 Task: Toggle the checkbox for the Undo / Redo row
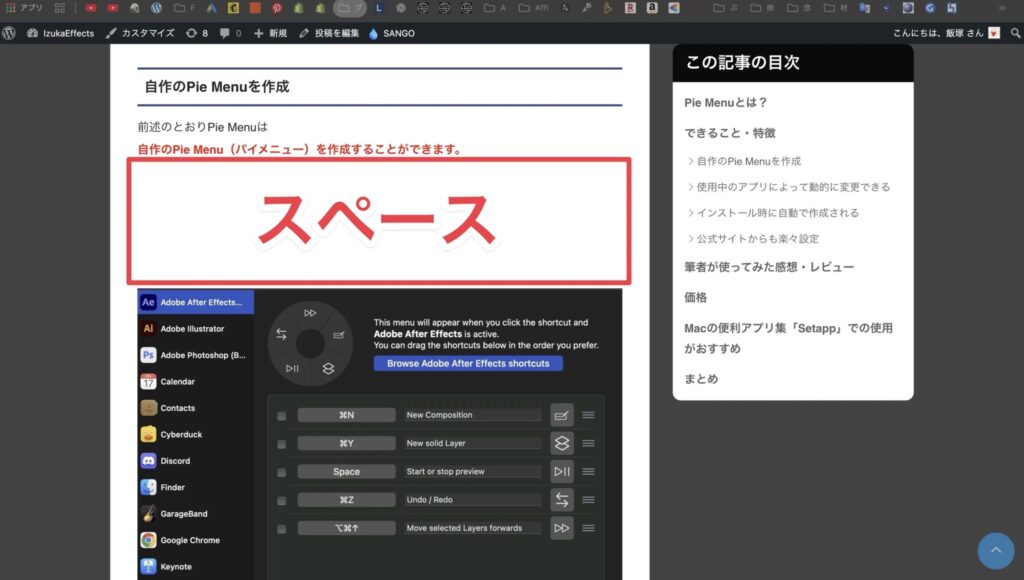point(282,500)
